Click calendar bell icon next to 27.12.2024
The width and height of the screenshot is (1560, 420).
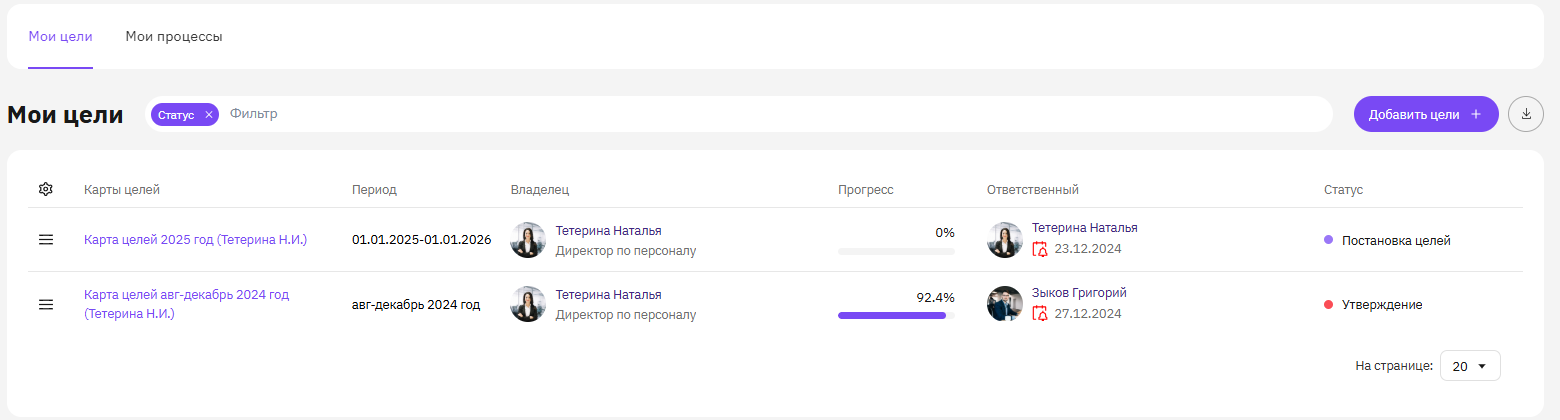pos(1041,314)
